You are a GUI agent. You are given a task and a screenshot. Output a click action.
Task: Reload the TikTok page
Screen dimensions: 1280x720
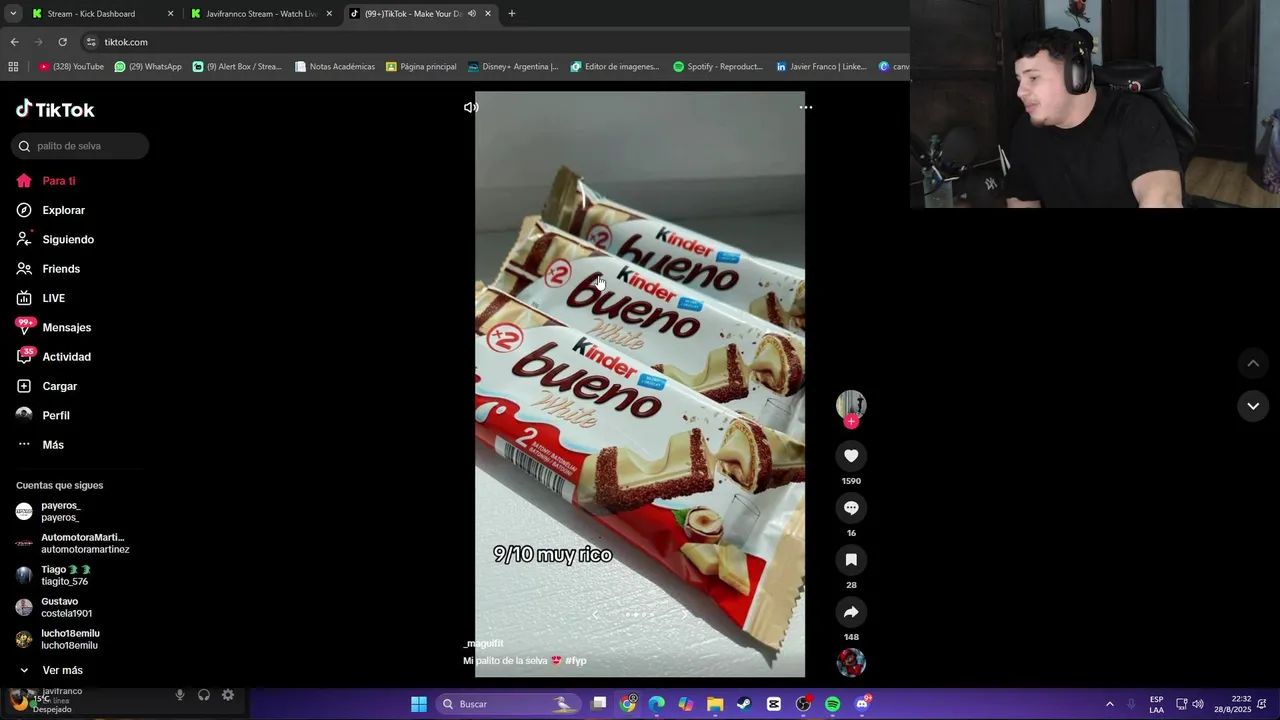(x=62, y=42)
